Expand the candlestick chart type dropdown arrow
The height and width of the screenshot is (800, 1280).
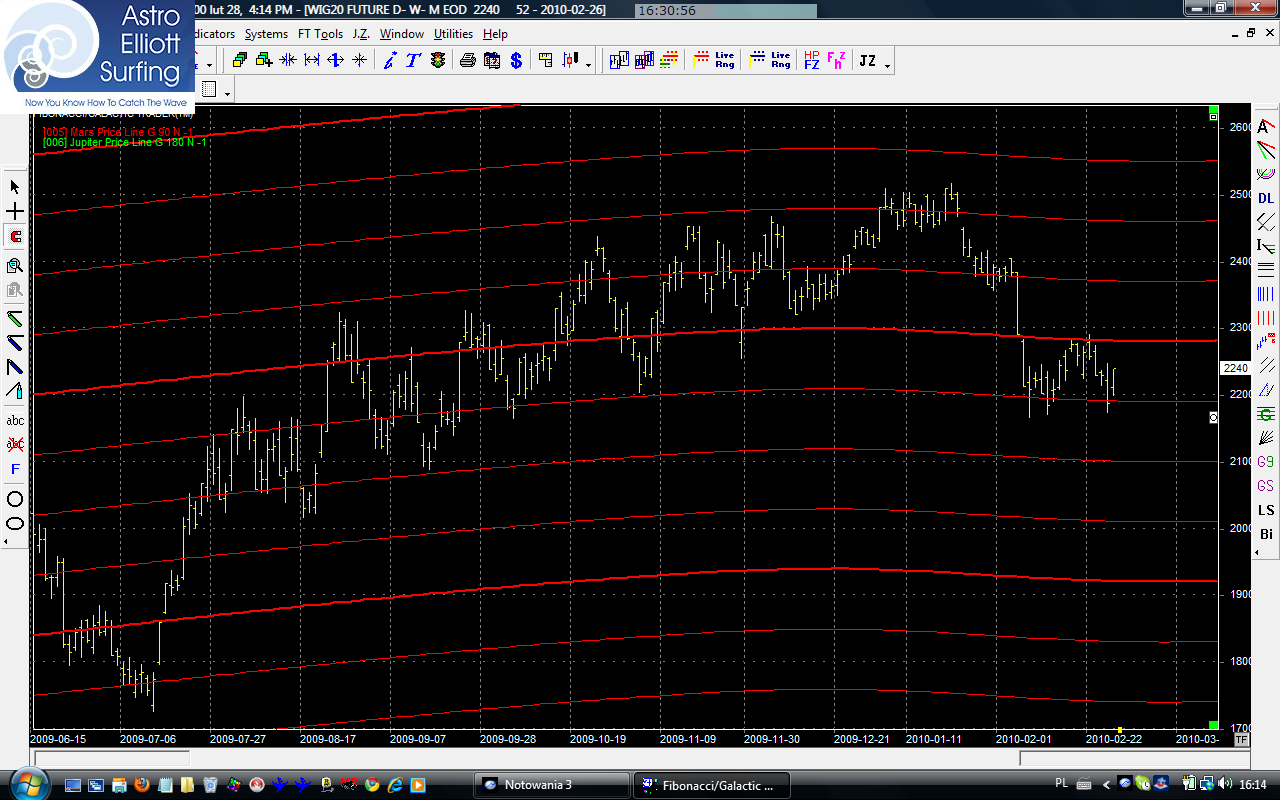click(x=588, y=63)
